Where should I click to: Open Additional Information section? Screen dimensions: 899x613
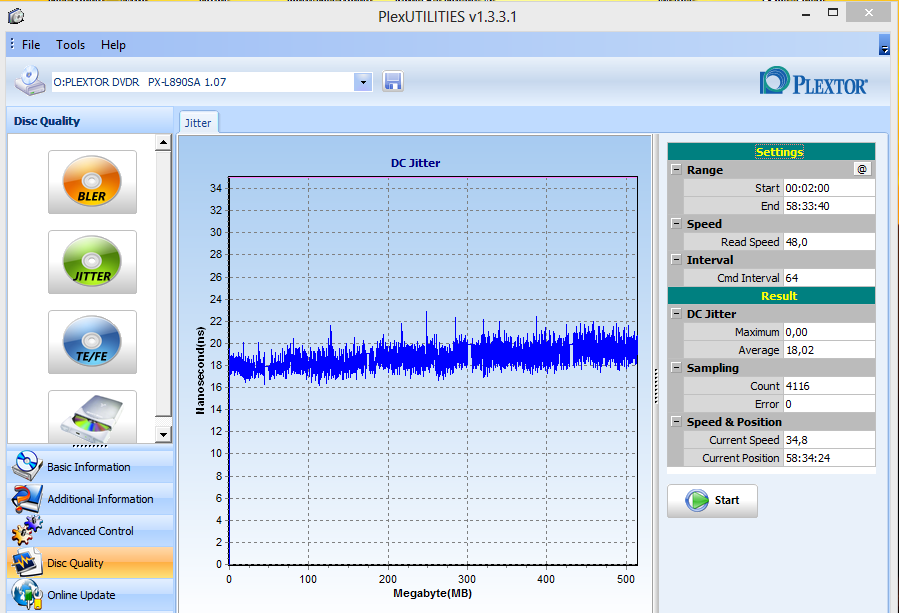click(x=90, y=498)
